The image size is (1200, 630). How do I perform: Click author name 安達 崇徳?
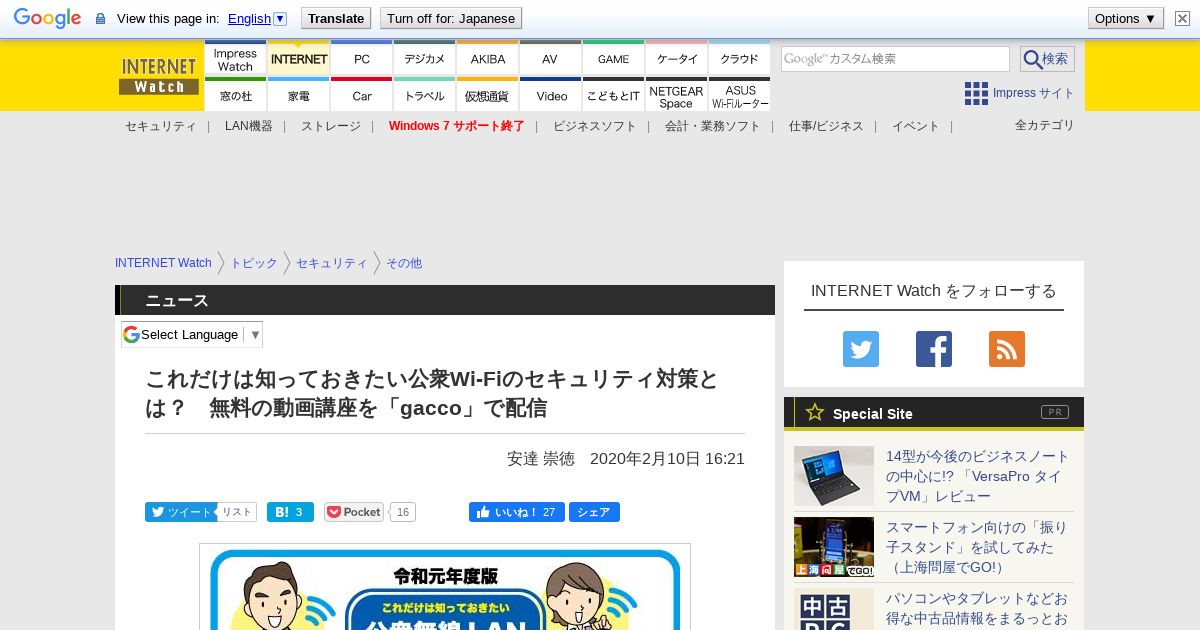coord(541,459)
